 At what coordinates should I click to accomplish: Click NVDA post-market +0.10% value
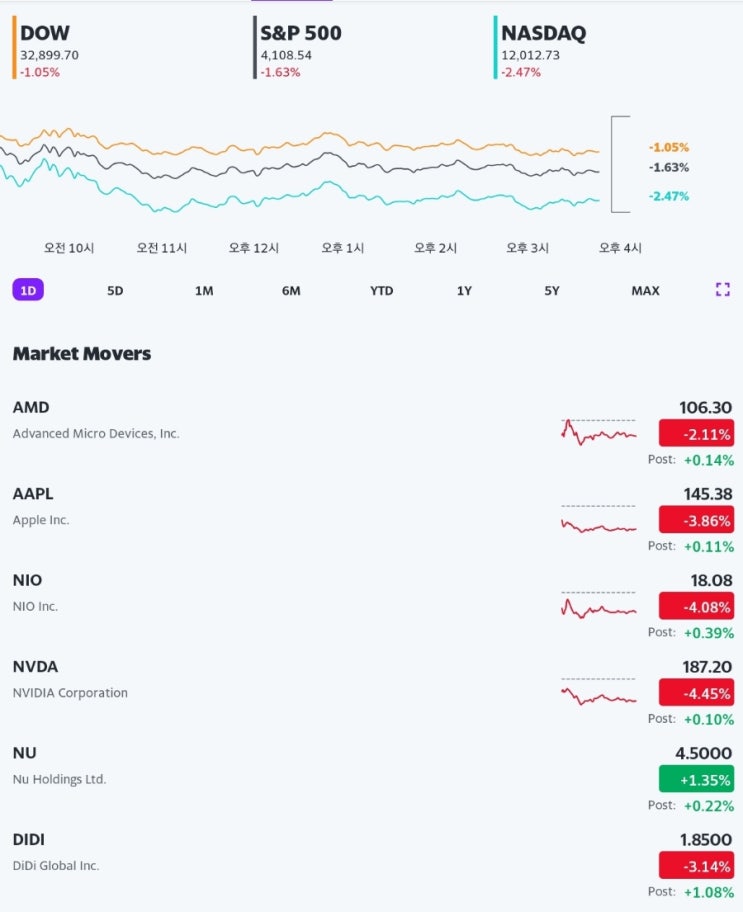pyautogui.click(x=709, y=719)
